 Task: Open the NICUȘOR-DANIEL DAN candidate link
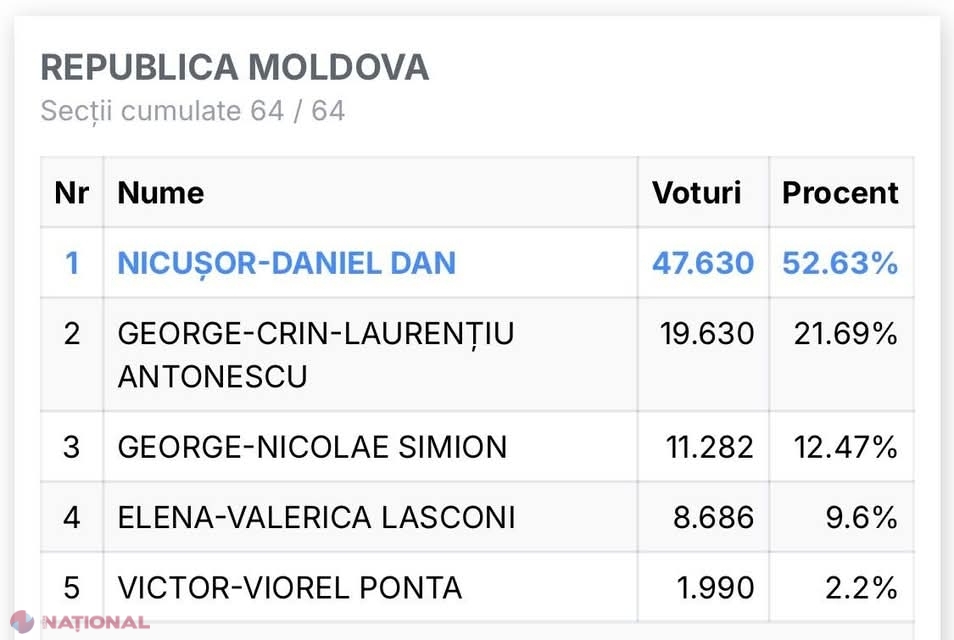(287, 263)
